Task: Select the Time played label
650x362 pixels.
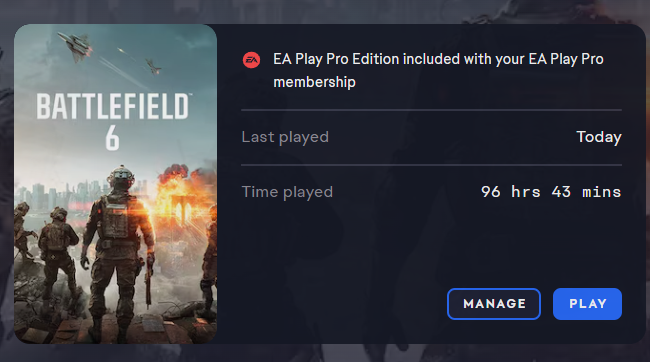Action: [287, 192]
